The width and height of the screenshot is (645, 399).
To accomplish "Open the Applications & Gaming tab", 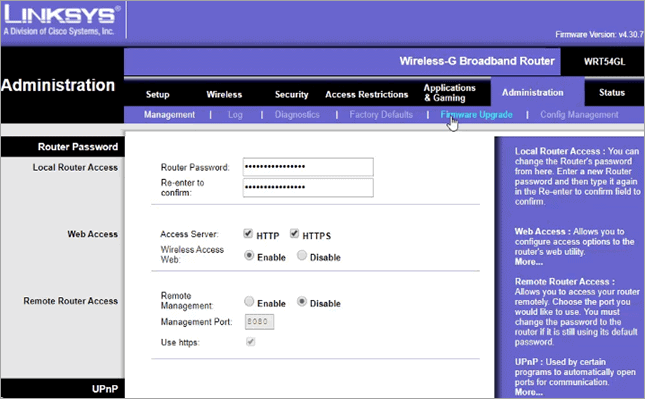I will click(x=450, y=93).
